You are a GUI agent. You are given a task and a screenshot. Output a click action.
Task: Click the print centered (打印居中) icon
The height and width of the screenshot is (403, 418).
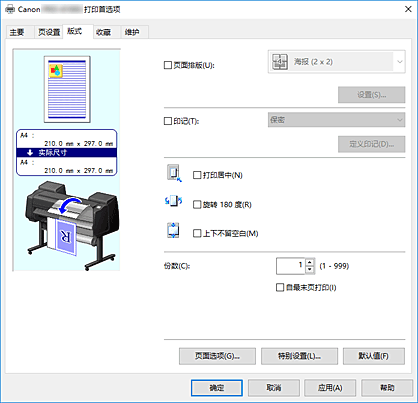pos(174,173)
